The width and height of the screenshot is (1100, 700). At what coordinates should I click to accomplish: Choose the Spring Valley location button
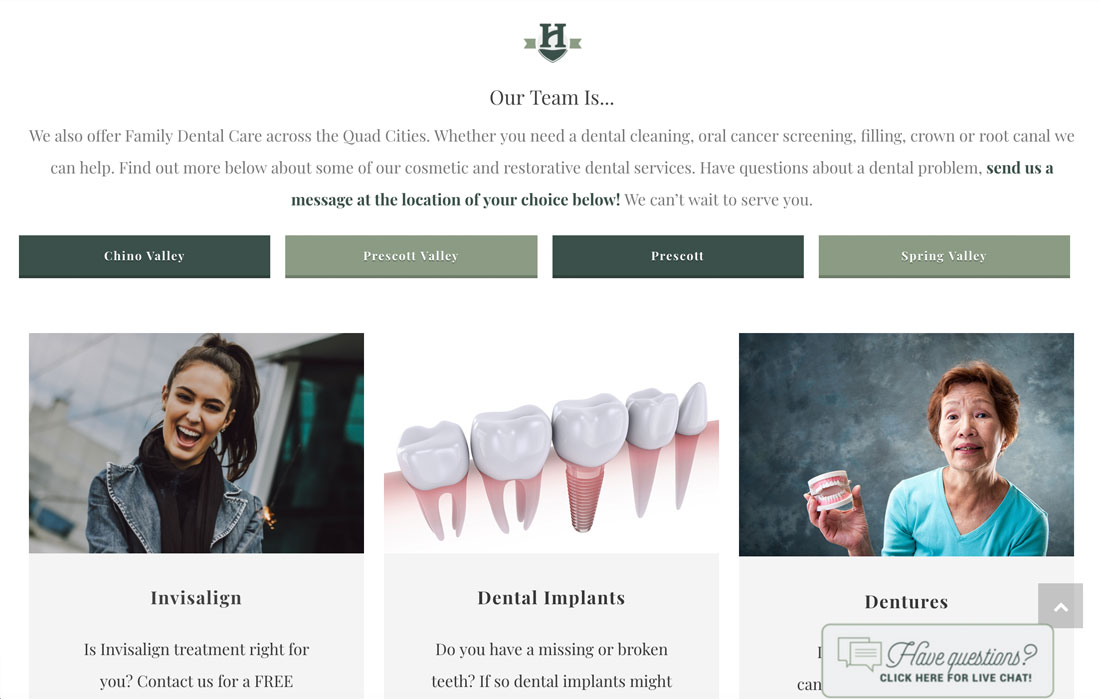(944, 256)
